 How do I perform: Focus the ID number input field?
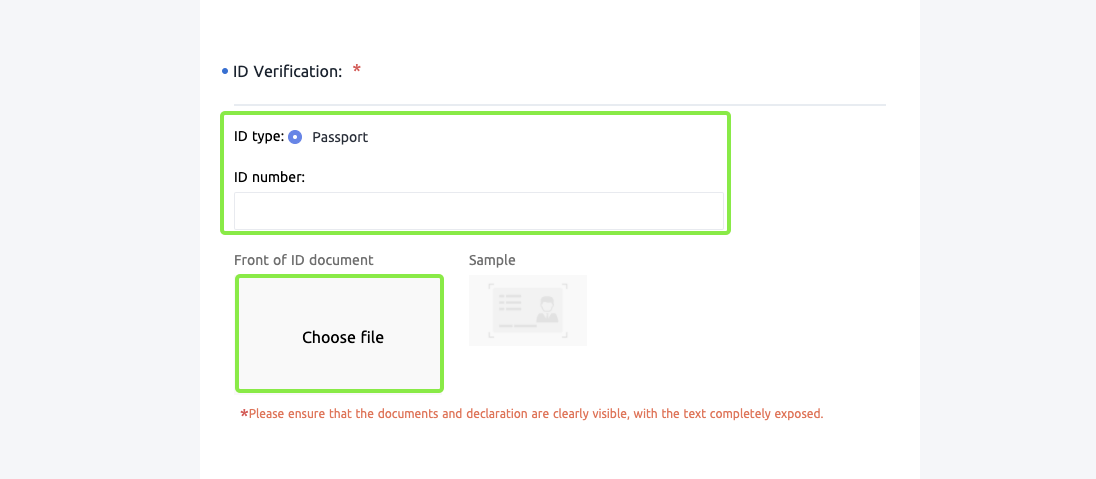click(478, 211)
